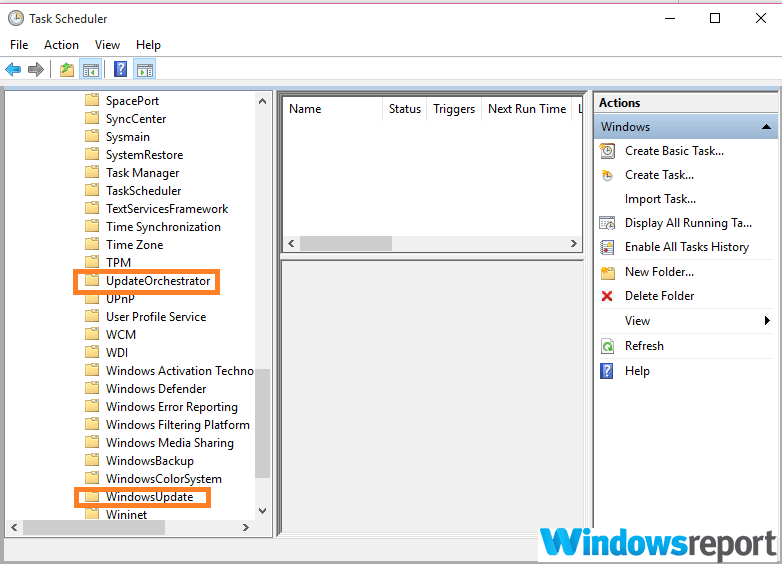Open the toolbar Help question-mark icon

(120, 69)
